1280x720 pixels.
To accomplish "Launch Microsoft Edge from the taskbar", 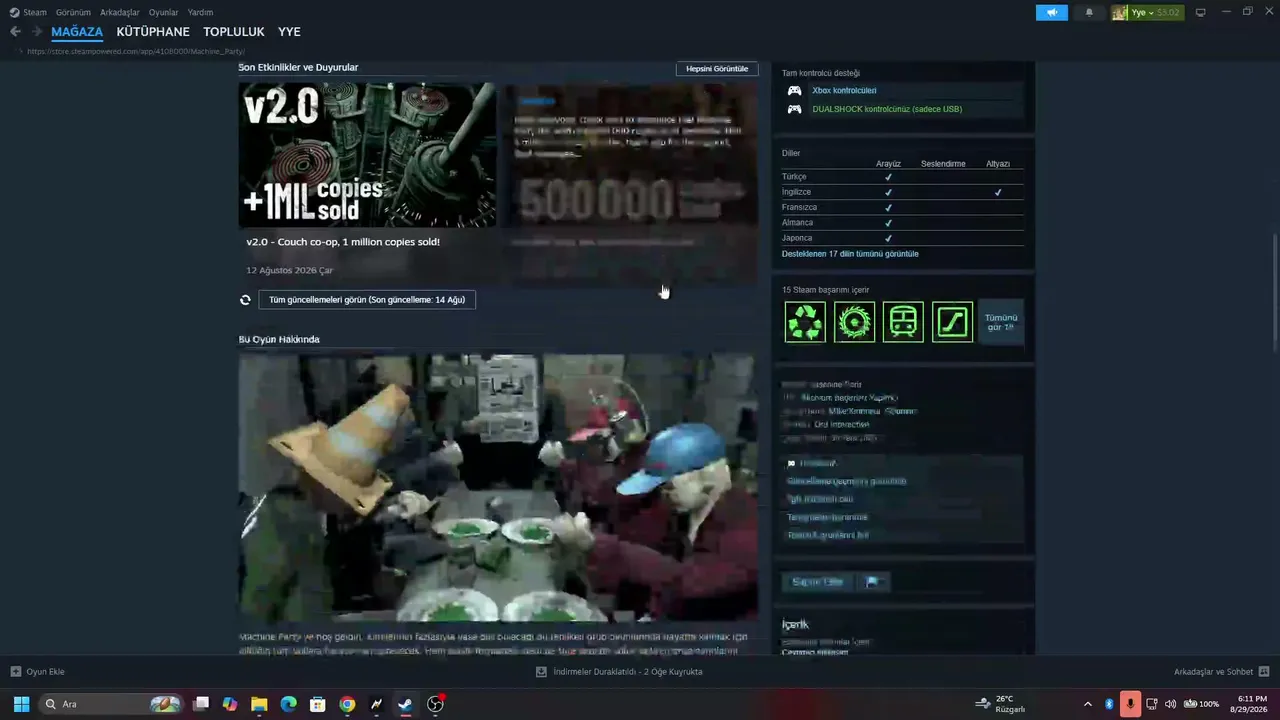I will coord(288,704).
